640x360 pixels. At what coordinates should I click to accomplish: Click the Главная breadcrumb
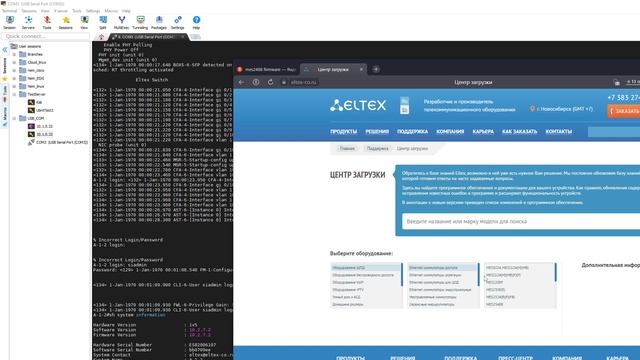[347, 149]
